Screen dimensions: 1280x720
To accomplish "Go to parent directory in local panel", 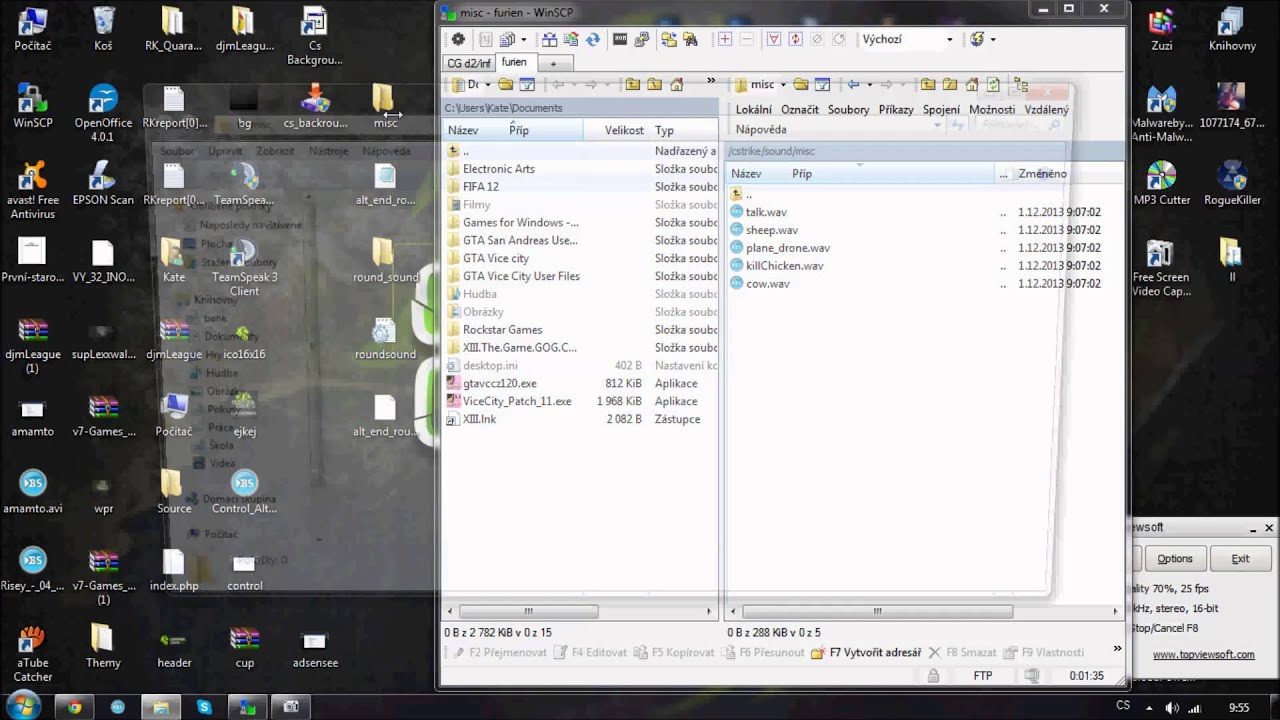I will click(632, 85).
